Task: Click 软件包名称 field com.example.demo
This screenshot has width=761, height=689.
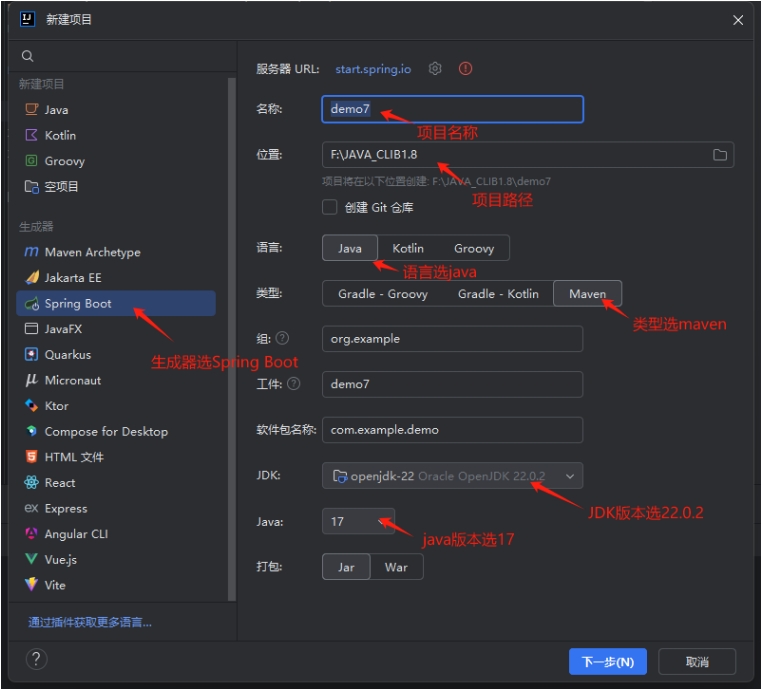Action: [452, 430]
